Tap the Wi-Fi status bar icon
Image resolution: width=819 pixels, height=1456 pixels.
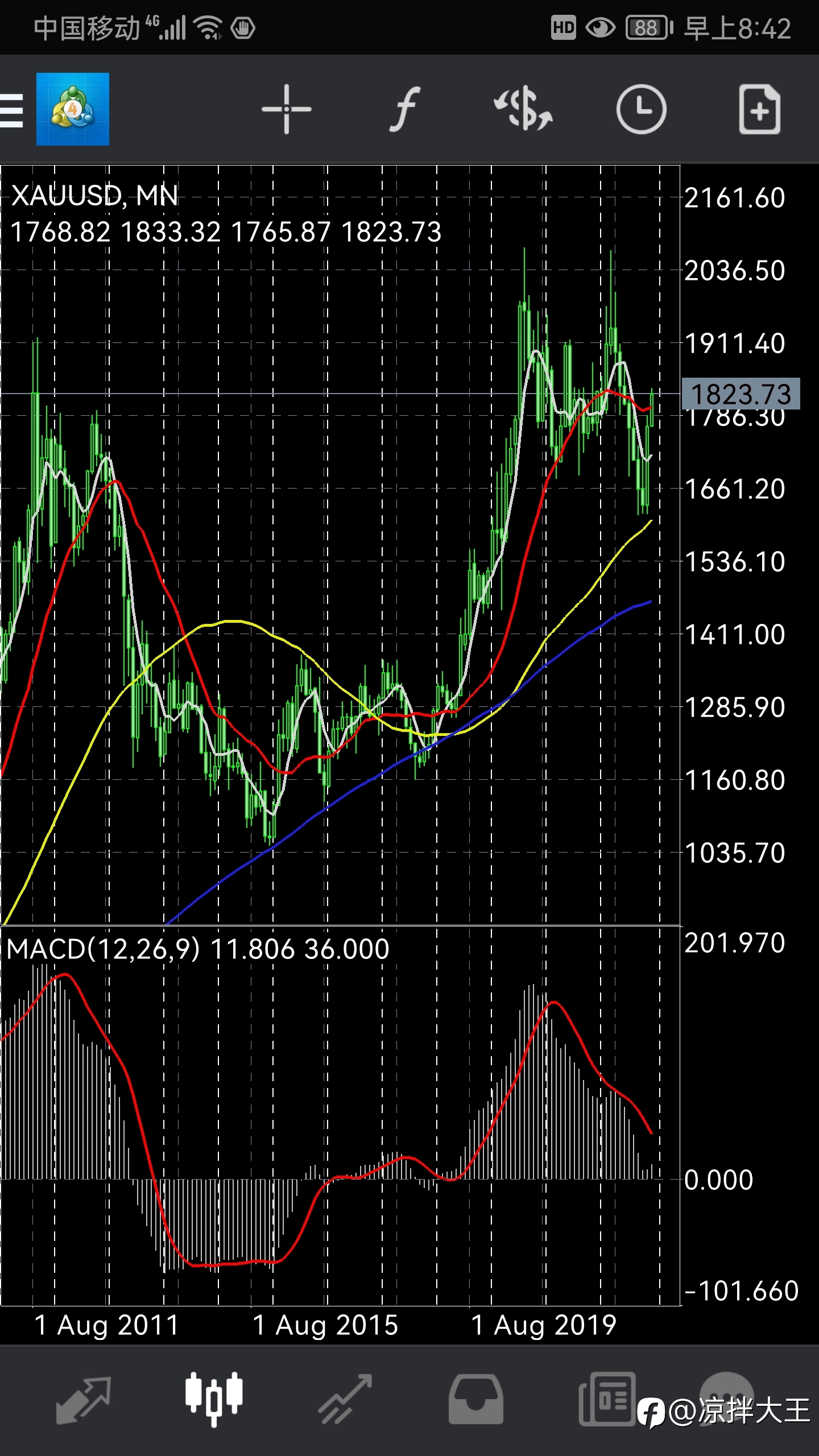[208, 28]
